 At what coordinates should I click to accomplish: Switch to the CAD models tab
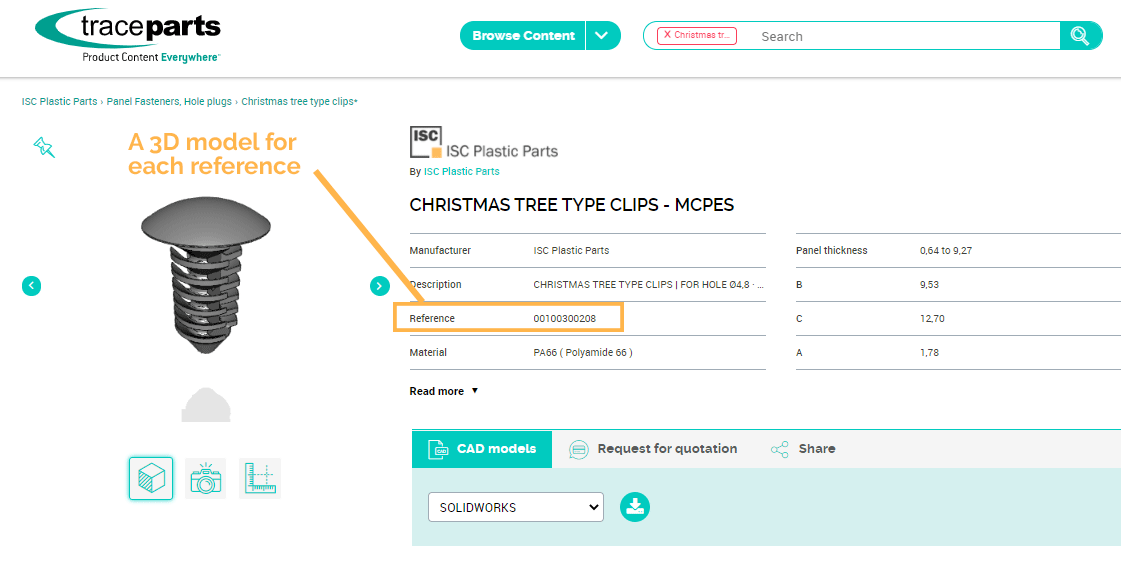click(x=482, y=449)
